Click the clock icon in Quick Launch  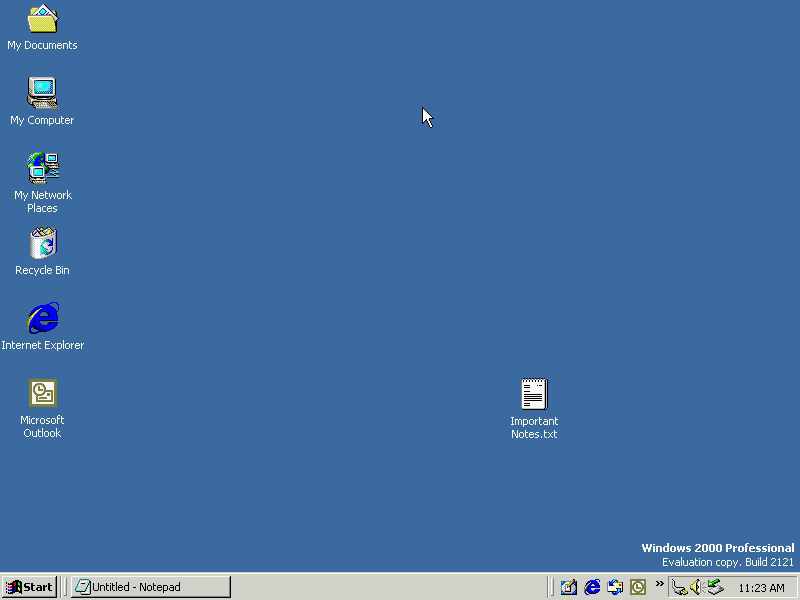point(637,587)
